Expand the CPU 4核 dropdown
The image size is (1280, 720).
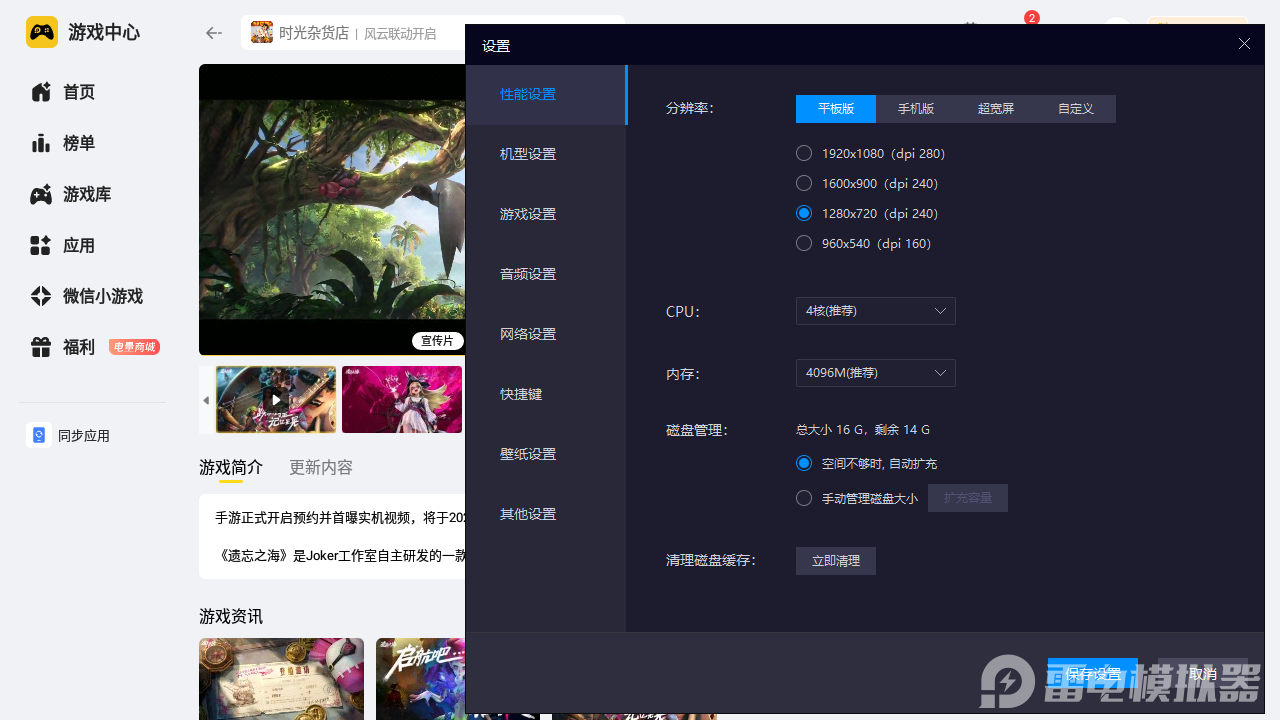[x=875, y=311]
